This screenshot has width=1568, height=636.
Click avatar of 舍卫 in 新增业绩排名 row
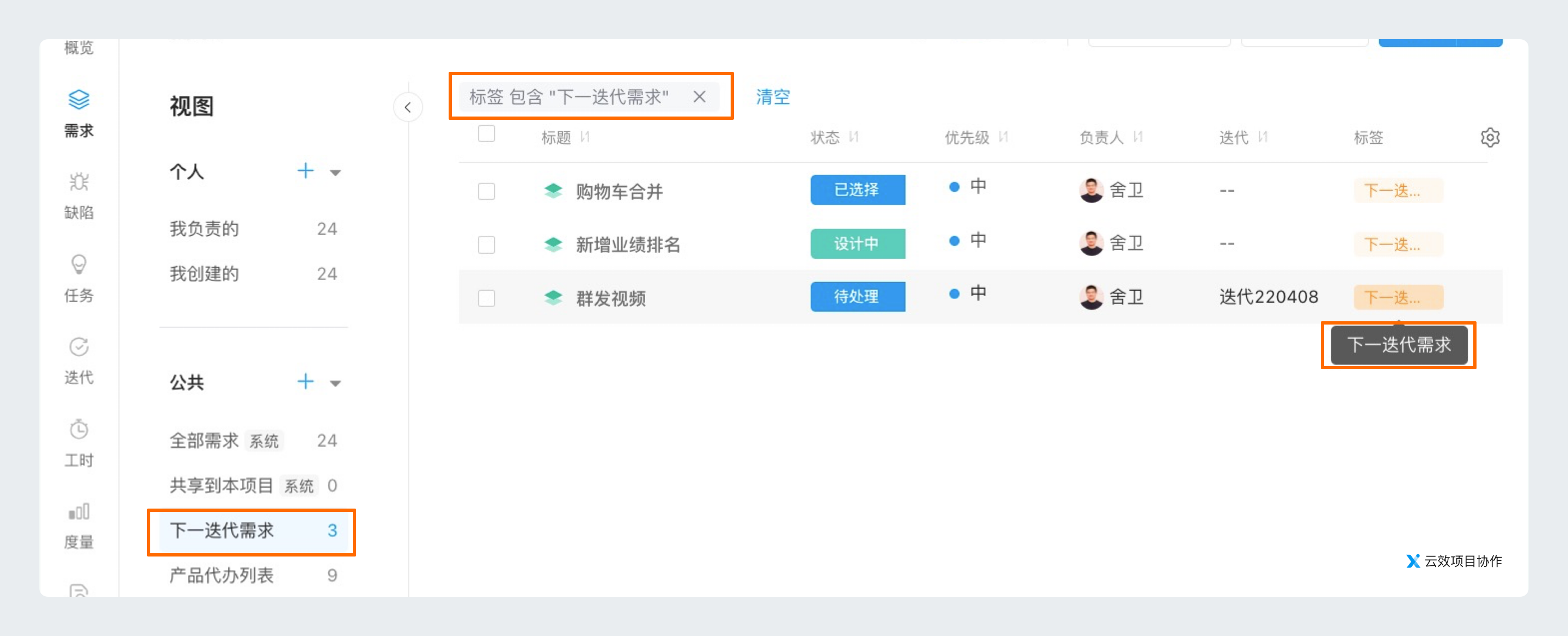[1091, 243]
